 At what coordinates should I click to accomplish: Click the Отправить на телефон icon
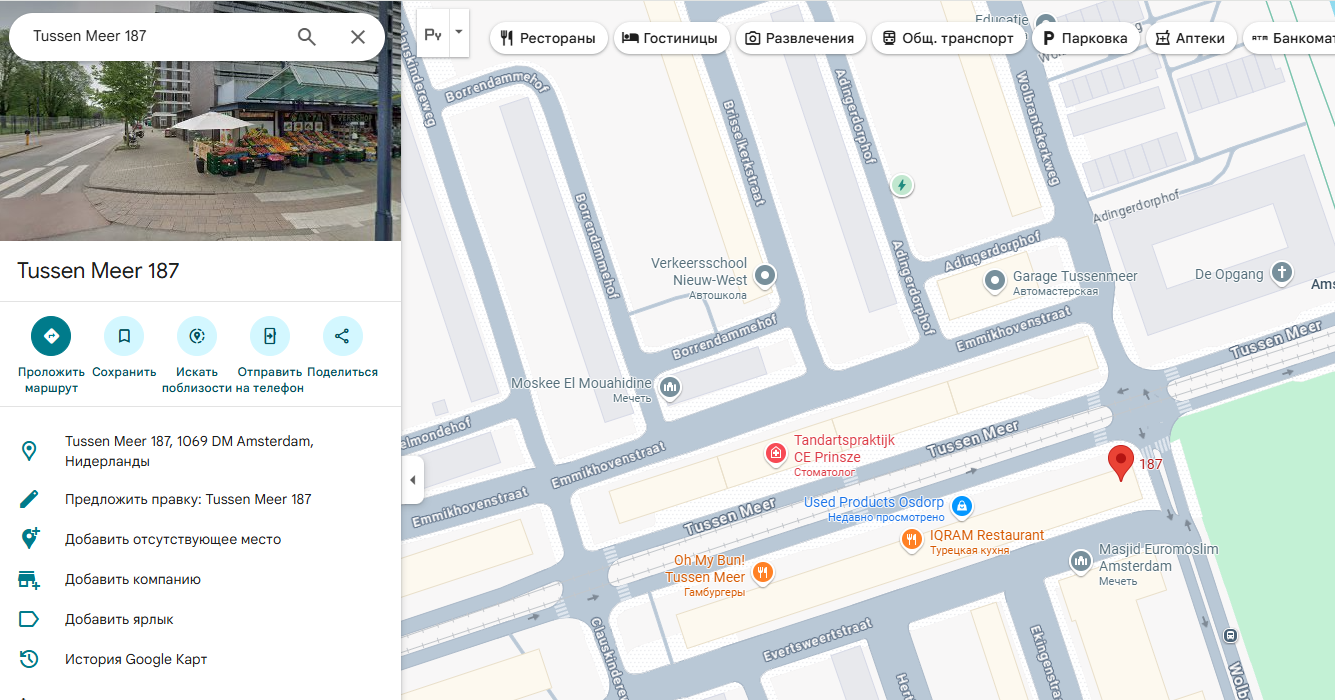(x=270, y=336)
